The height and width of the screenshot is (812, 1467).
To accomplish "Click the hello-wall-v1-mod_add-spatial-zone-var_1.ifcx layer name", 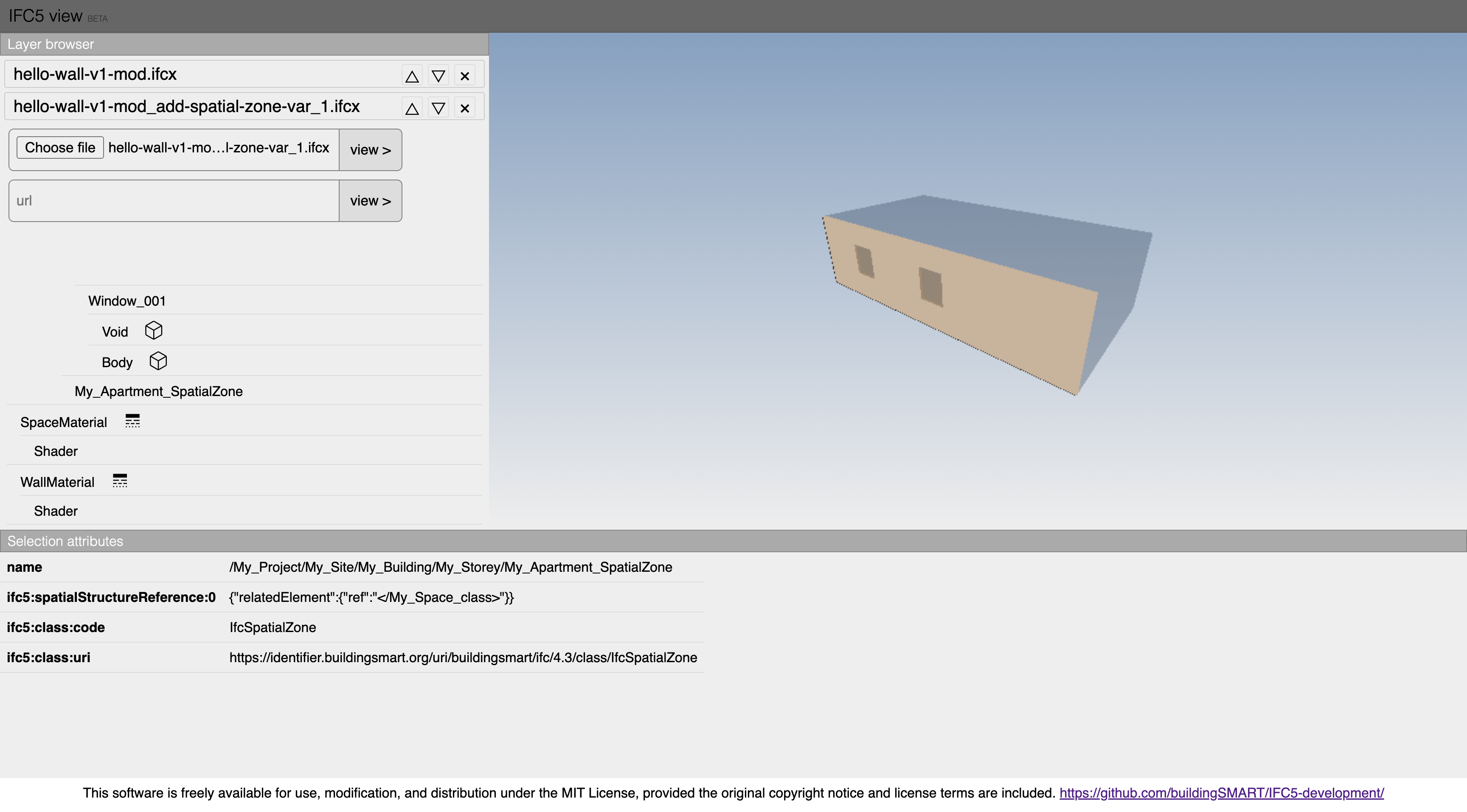I will 187,107.
